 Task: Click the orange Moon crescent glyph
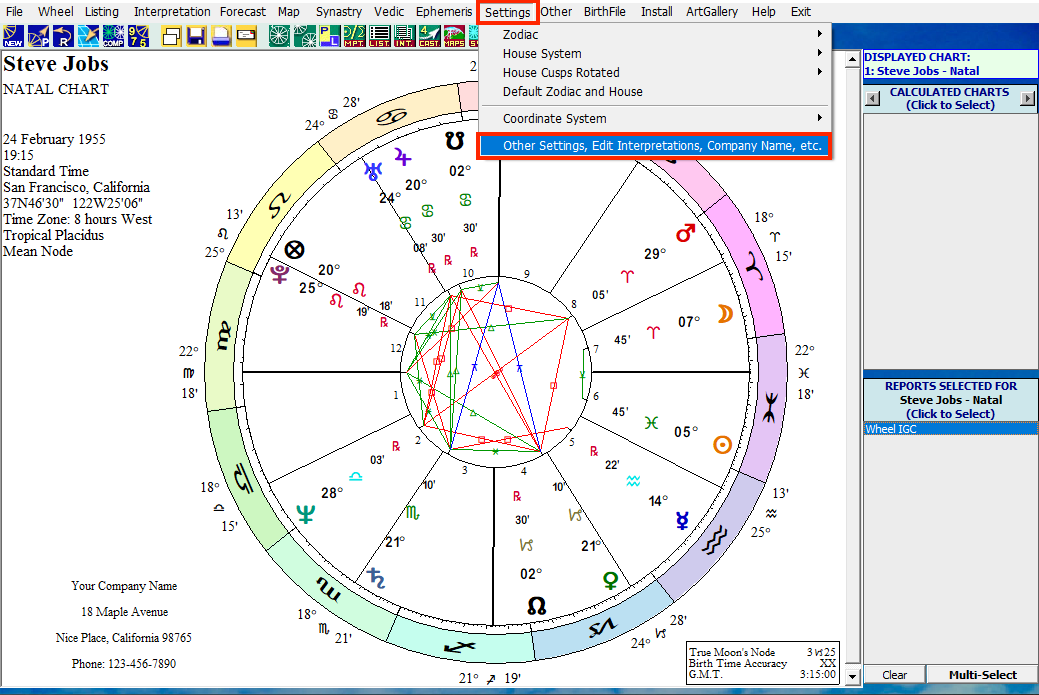pos(726,313)
